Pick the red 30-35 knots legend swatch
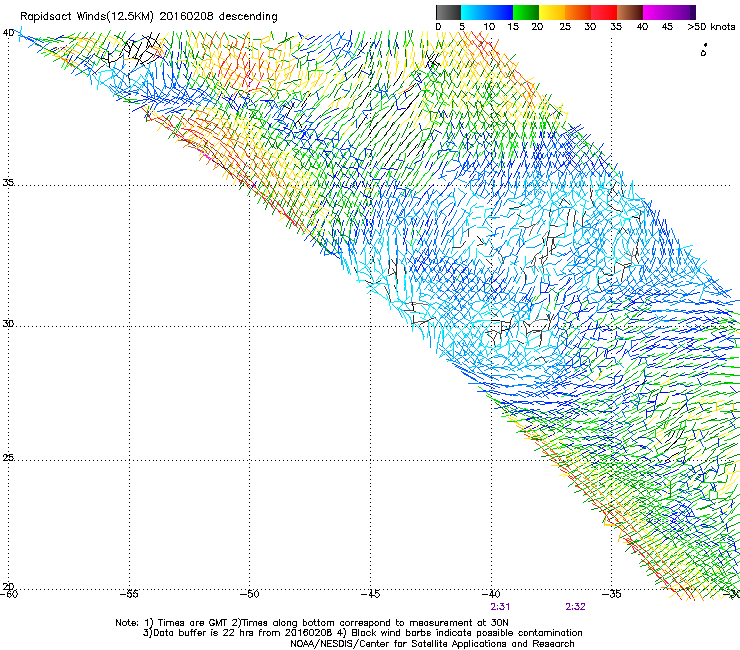Screen dimensions: 740x650 pyautogui.click(x=604, y=12)
